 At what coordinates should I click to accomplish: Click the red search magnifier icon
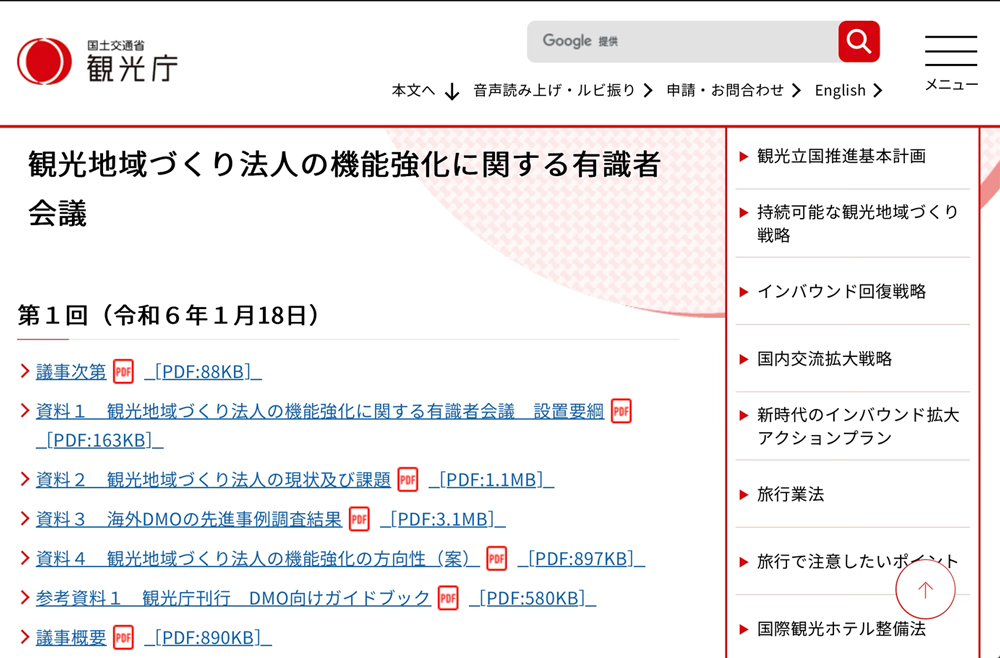coord(858,41)
